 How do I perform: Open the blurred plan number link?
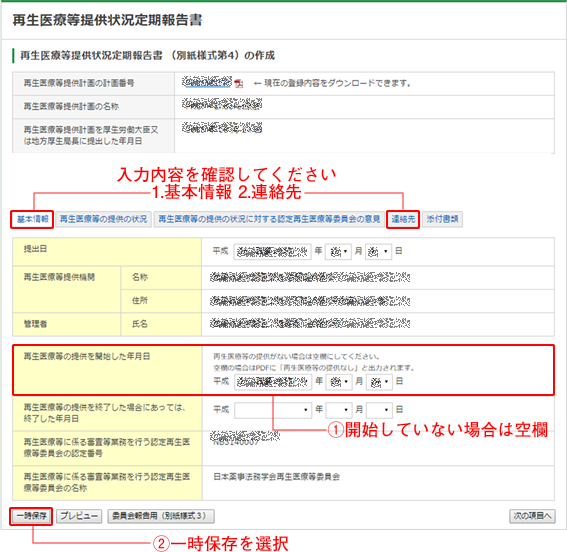pos(207,82)
